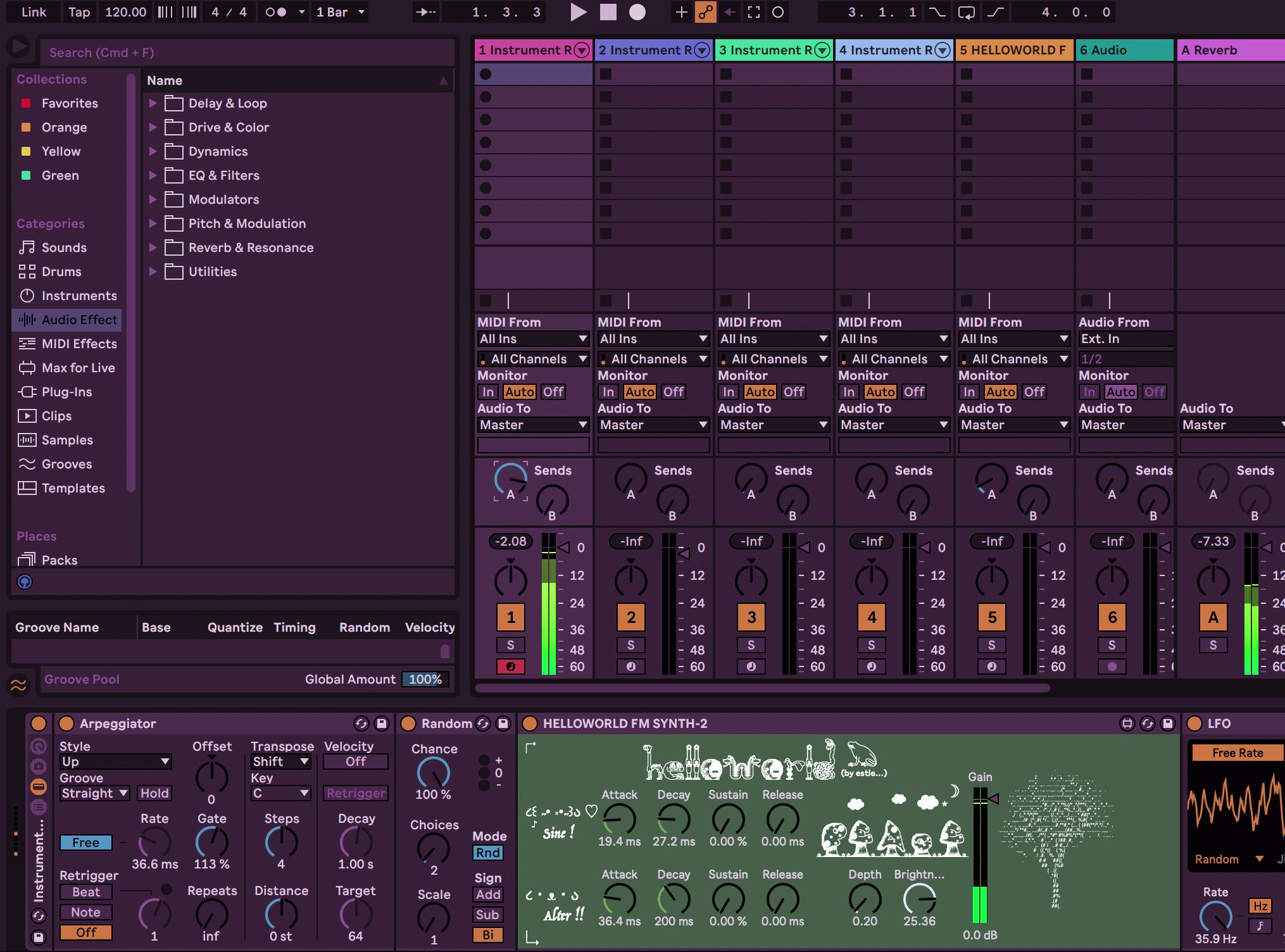
Task: Click the Arpeggiator hot-swap preset icon
Action: coord(361,723)
